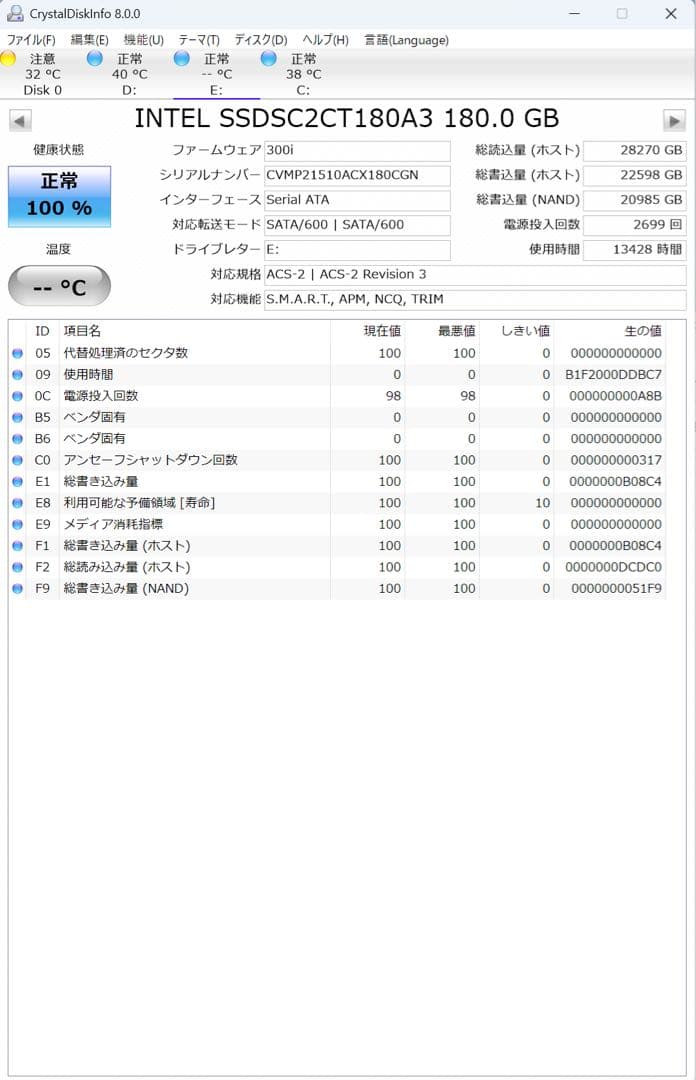Click raw value 0000000051F9
The width and height of the screenshot is (696, 1080).
pyautogui.click(x=616, y=588)
